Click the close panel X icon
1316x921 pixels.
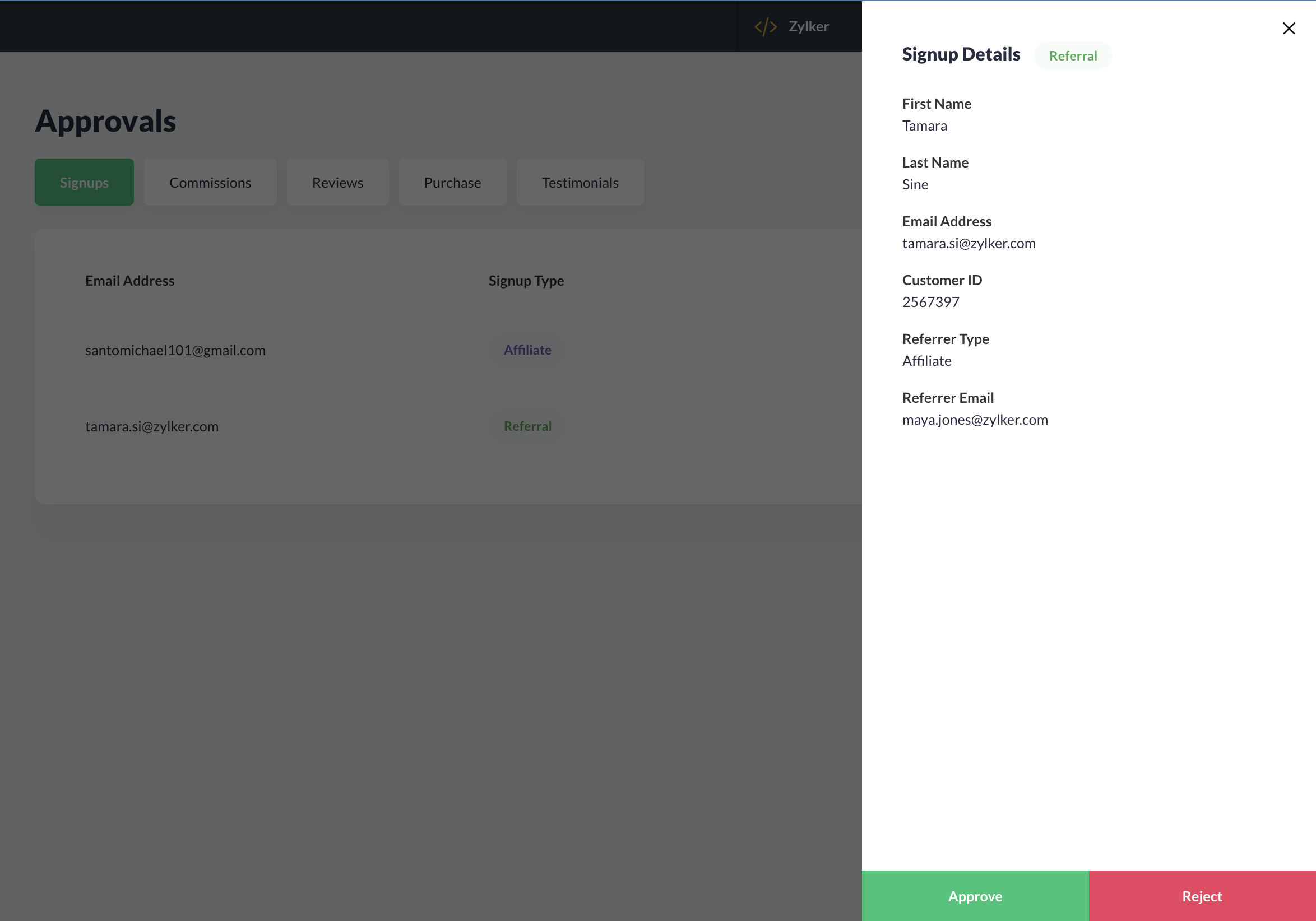pos(1289,28)
